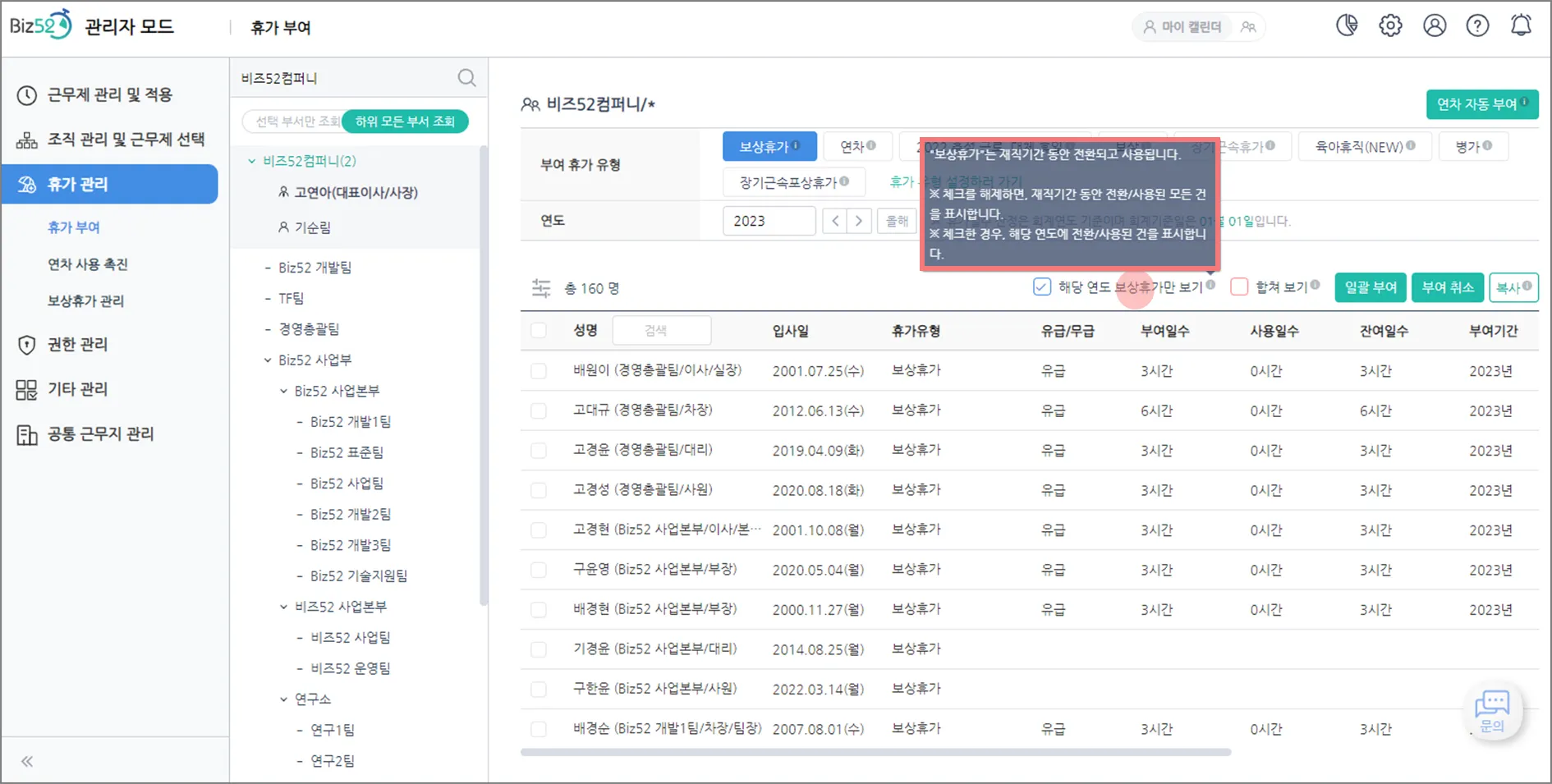
Task: Click the 올해 button
Action: pos(897,221)
